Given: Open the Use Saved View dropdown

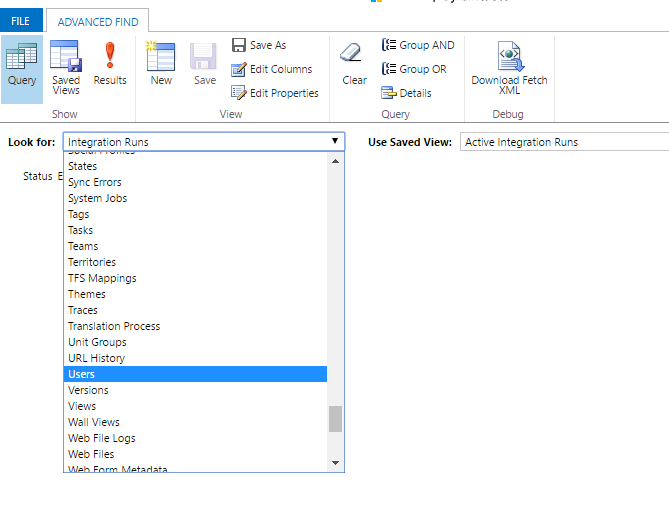Looking at the screenshot, I should (563, 142).
